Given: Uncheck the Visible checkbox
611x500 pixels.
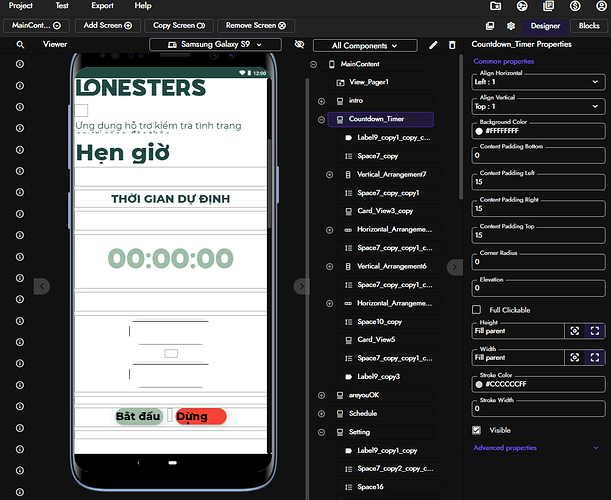Looking at the screenshot, I should pos(477,430).
